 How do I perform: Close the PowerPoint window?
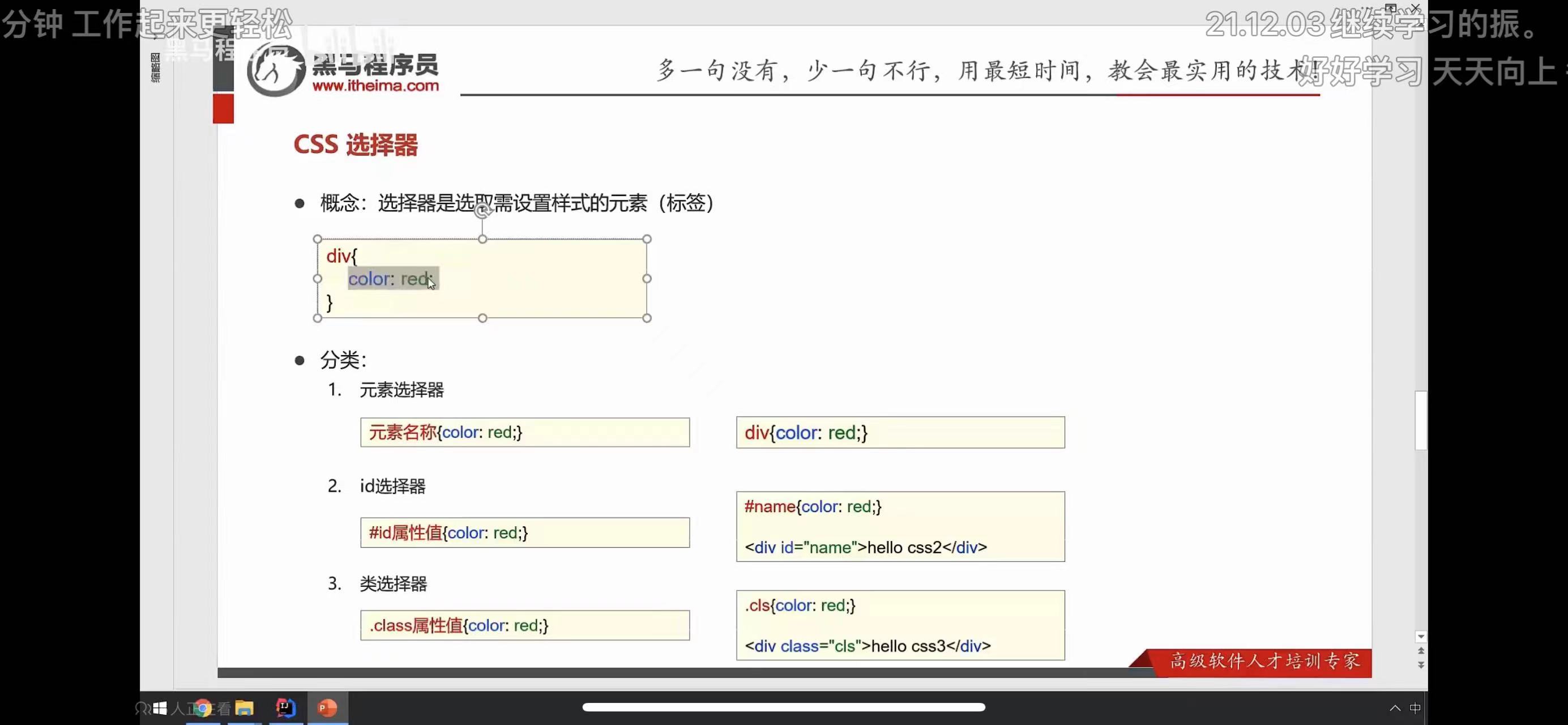1415,8
